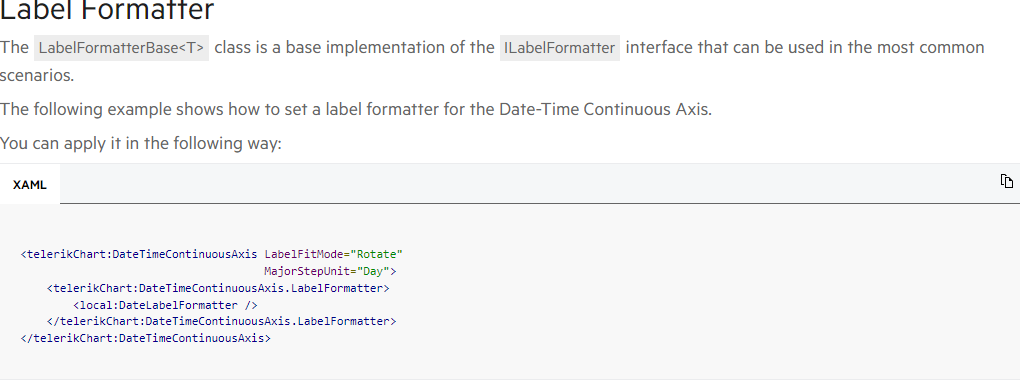This screenshot has height=388, width=1020.
Task: Click the LabelFormatterBase<T> inline code
Action: 122,48
